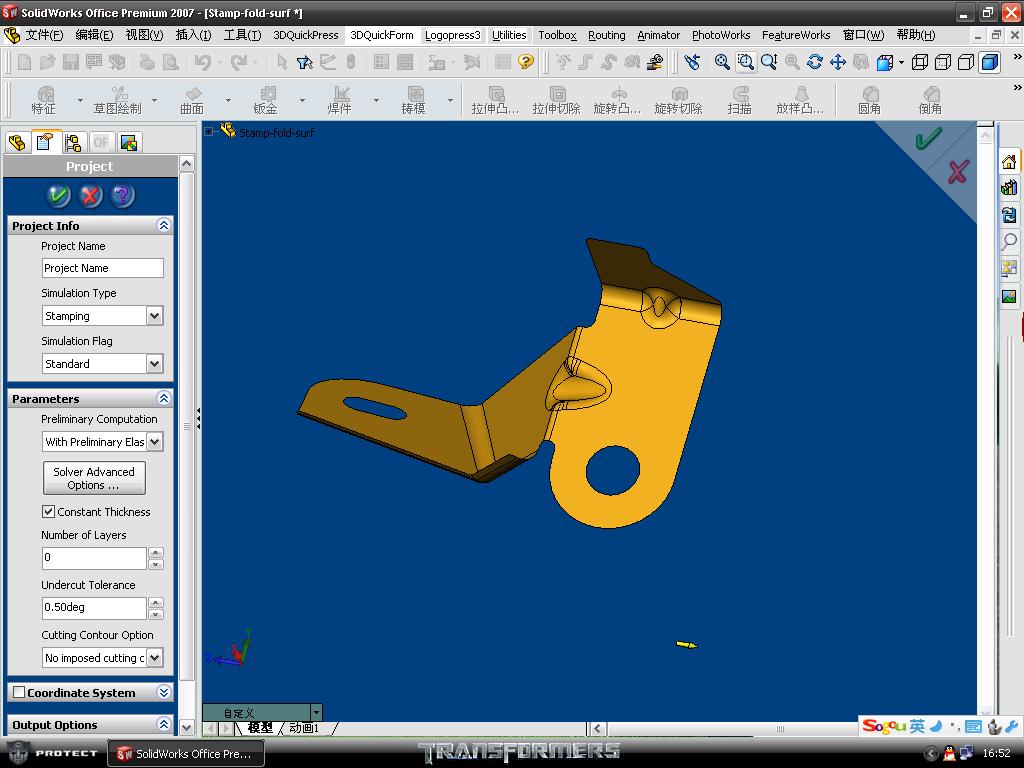Open the Toolbox menu
The height and width of the screenshot is (768, 1024).
pyautogui.click(x=557, y=35)
